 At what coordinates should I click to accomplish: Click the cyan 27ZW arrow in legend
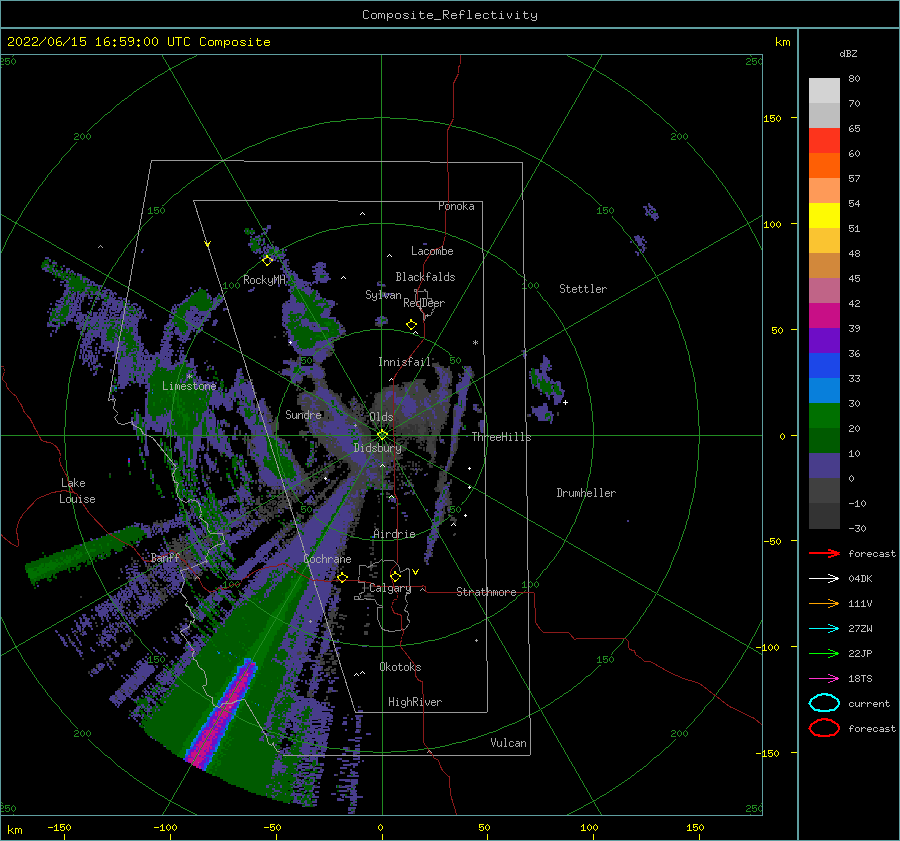(x=824, y=629)
